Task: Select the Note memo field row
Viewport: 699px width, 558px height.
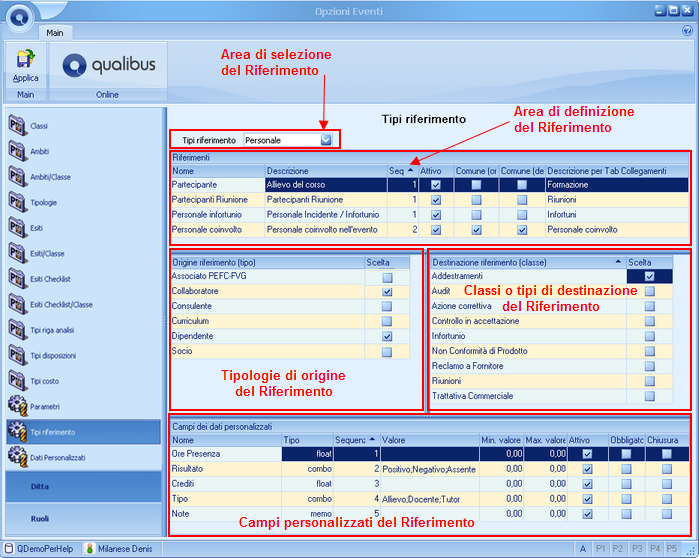Action: tap(430, 514)
